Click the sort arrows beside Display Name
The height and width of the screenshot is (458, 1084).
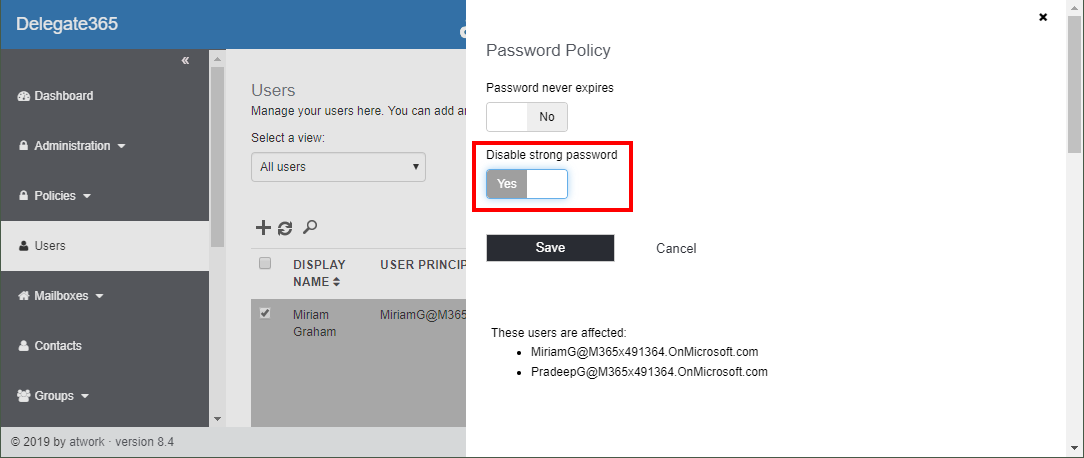(336, 283)
